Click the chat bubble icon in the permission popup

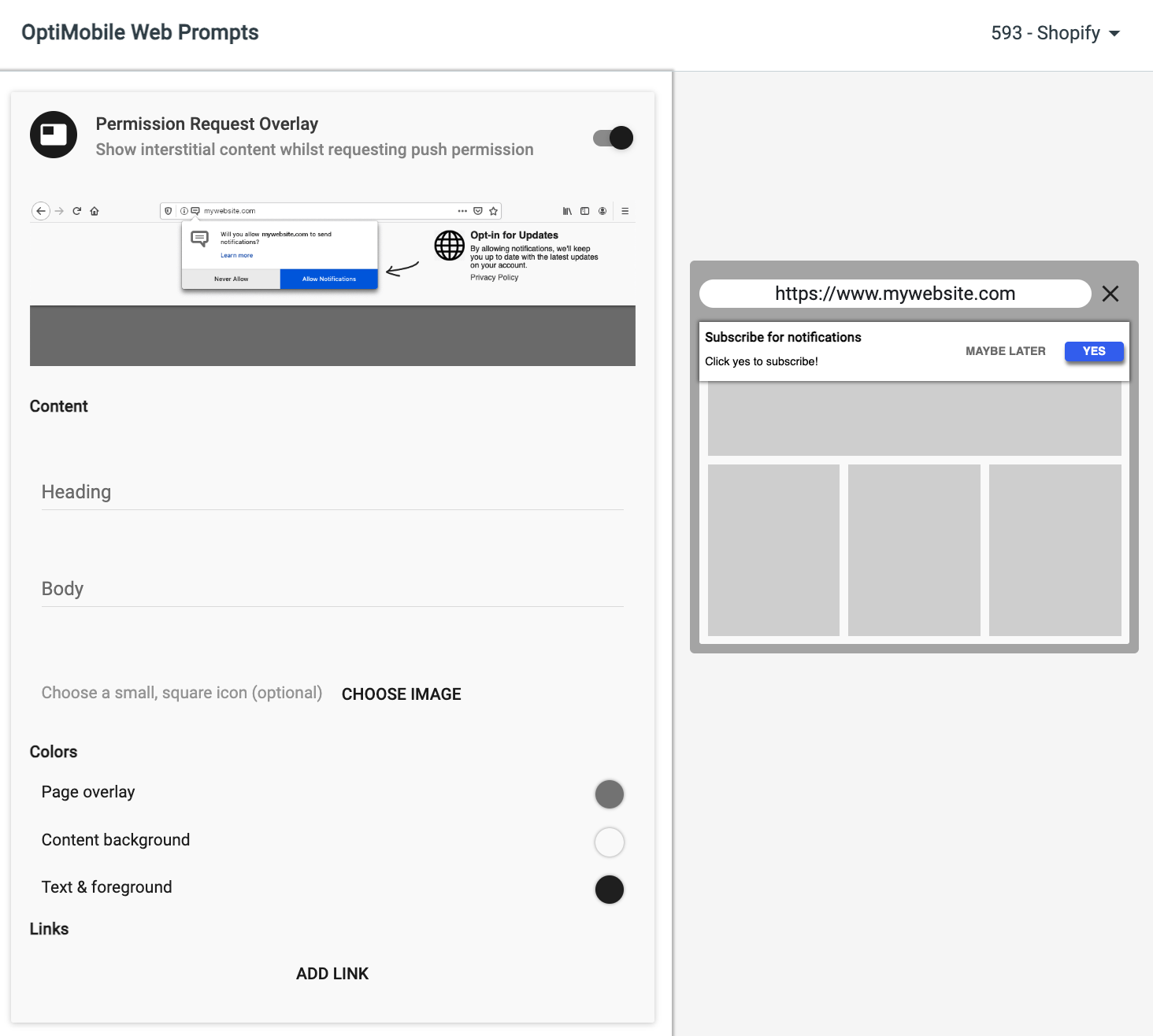[200, 239]
